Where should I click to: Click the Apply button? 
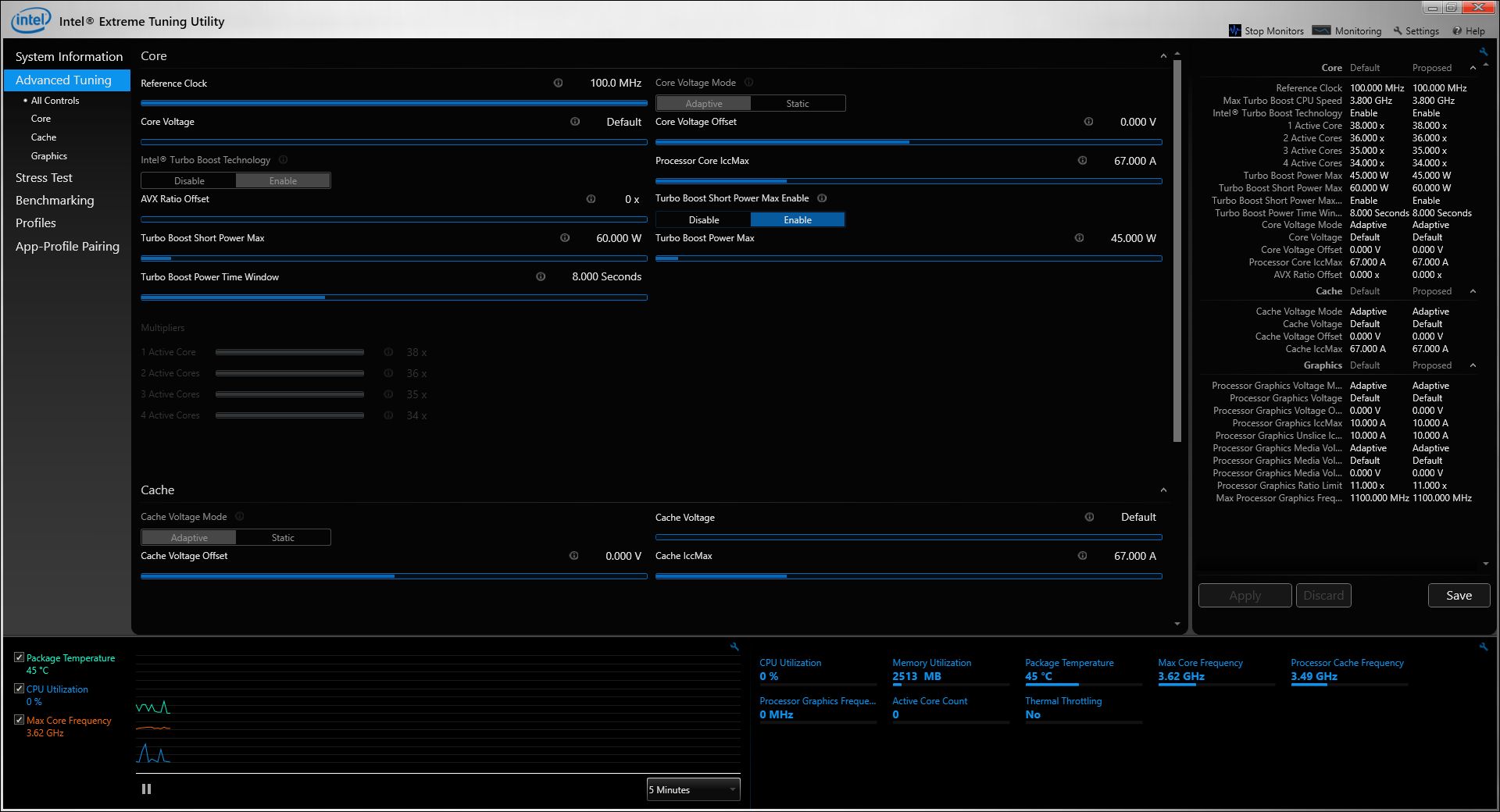coord(1245,595)
